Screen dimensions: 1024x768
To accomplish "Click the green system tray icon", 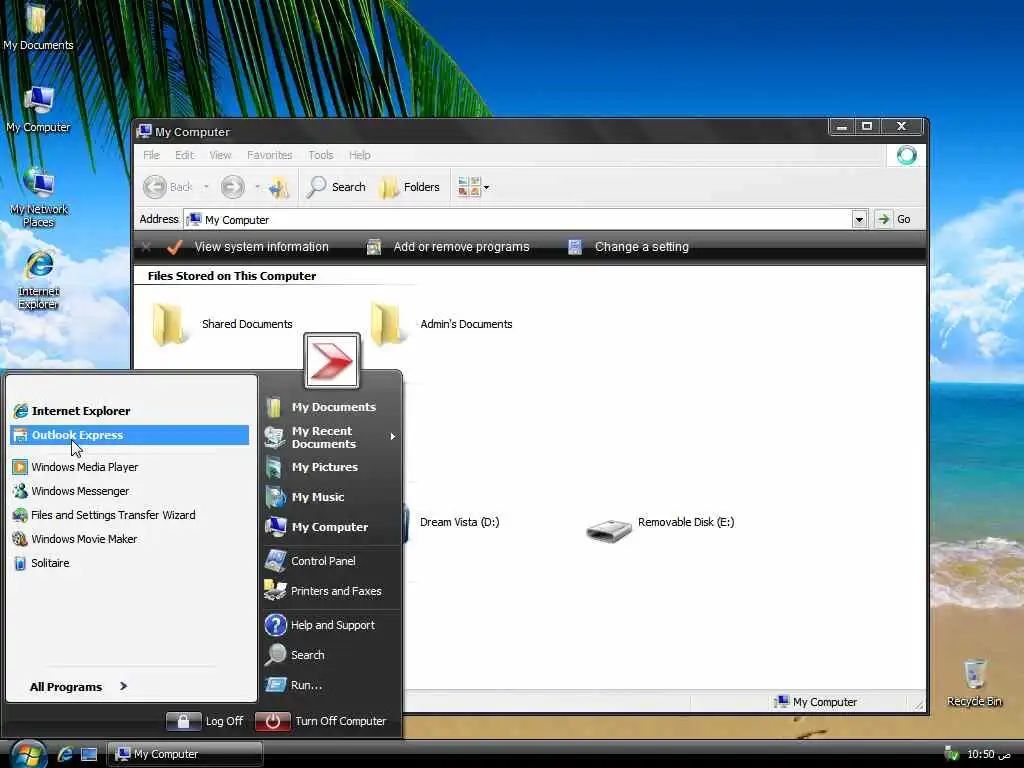I will [952, 754].
